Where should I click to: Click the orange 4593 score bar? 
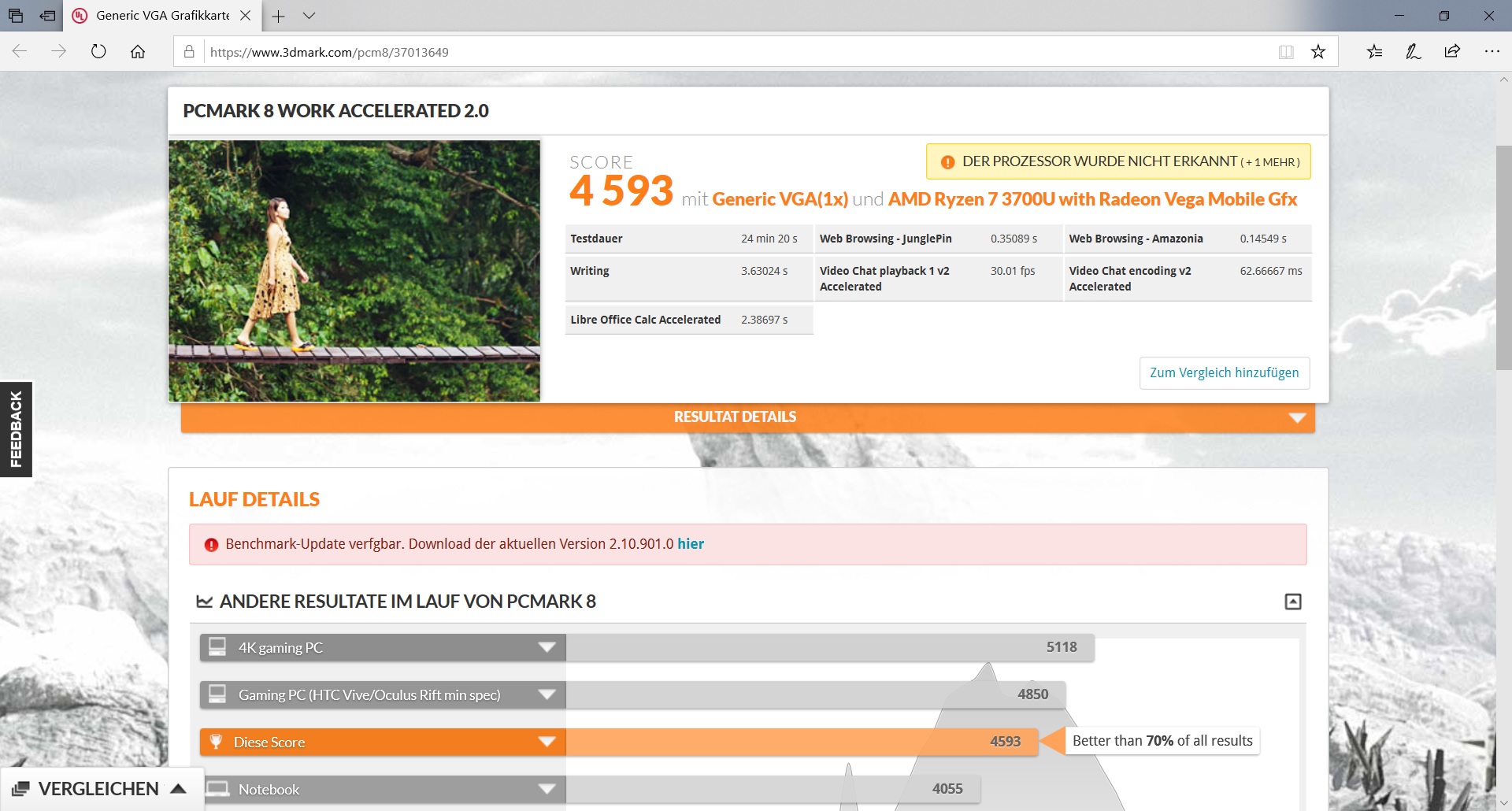tap(802, 742)
